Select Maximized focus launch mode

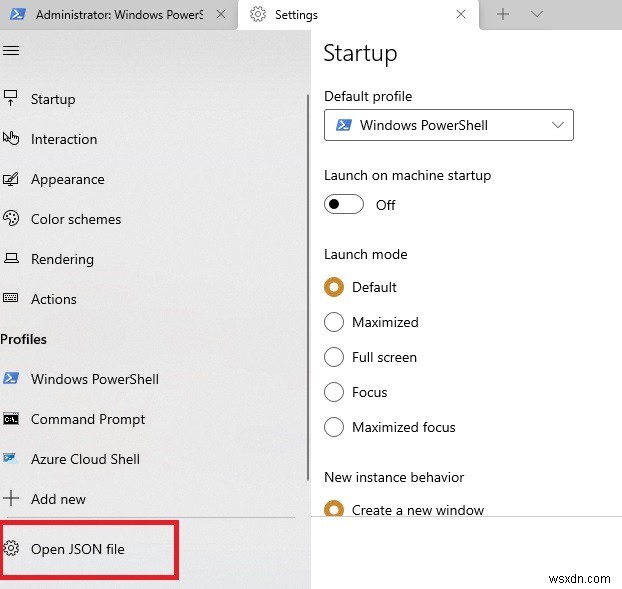(x=334, y=427)
